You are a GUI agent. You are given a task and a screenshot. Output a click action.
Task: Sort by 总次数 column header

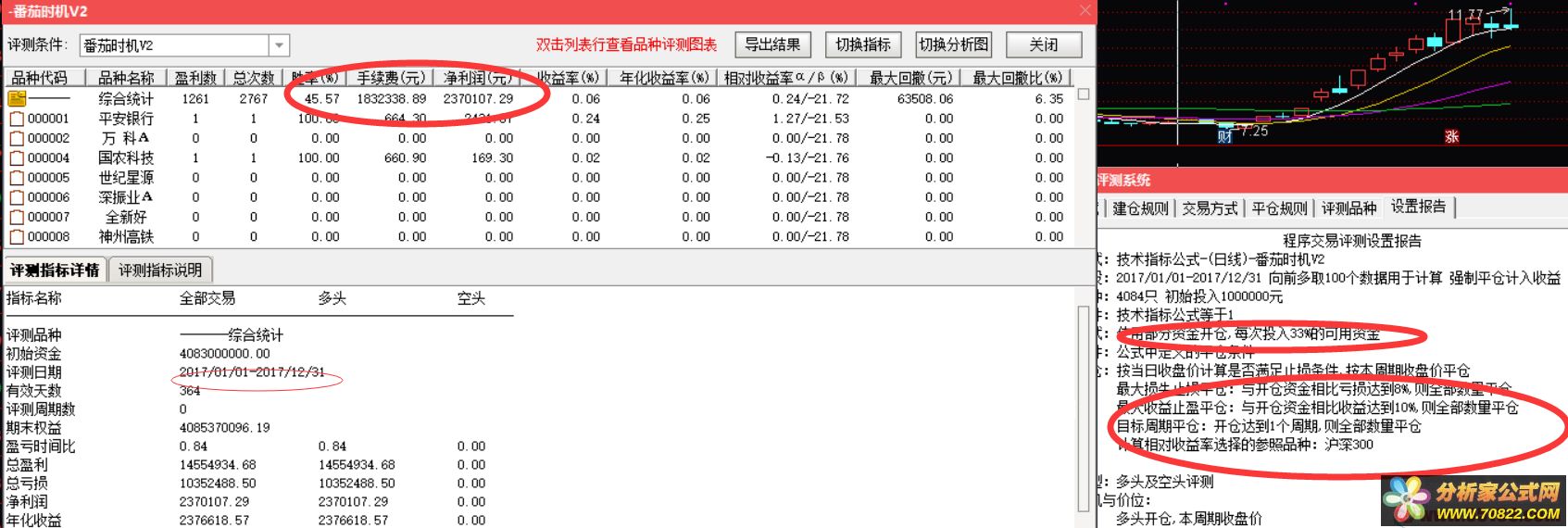253,78
